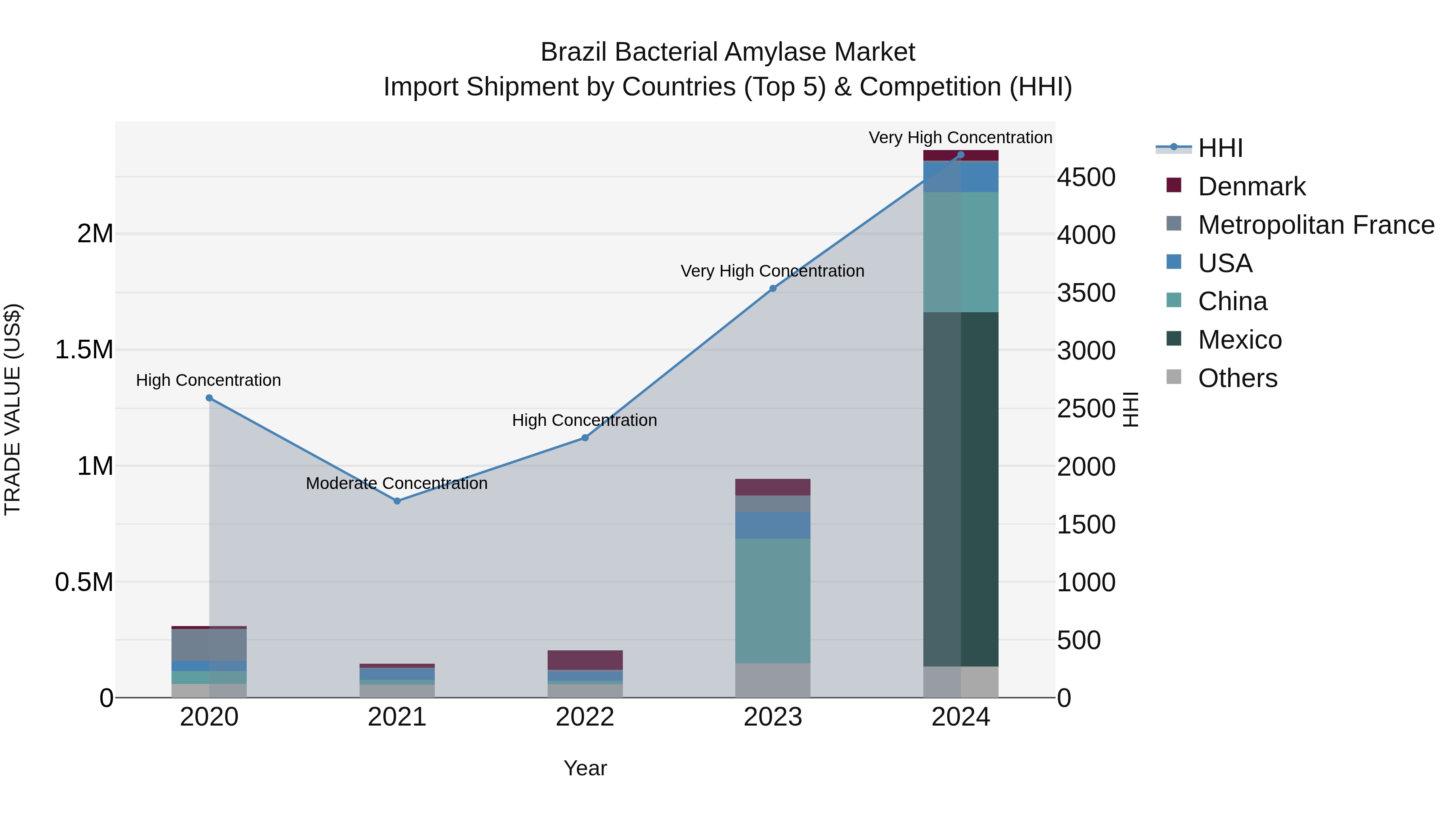The height and width of the screenshot is (819, 1456).
Task: Click the '2M' left axis tick
Action: click(x=95, y=234)
